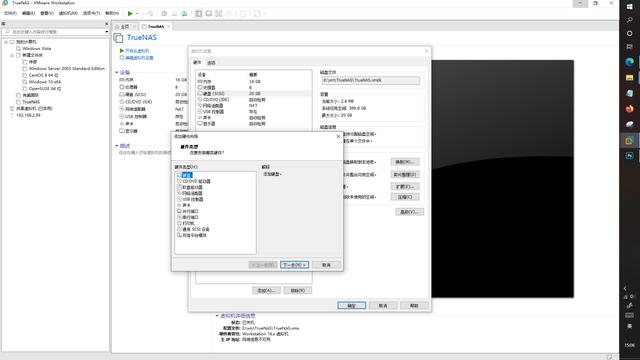640x360 pixels.
Task: Select serial port in hardware type list
Action: click(188, 217)
